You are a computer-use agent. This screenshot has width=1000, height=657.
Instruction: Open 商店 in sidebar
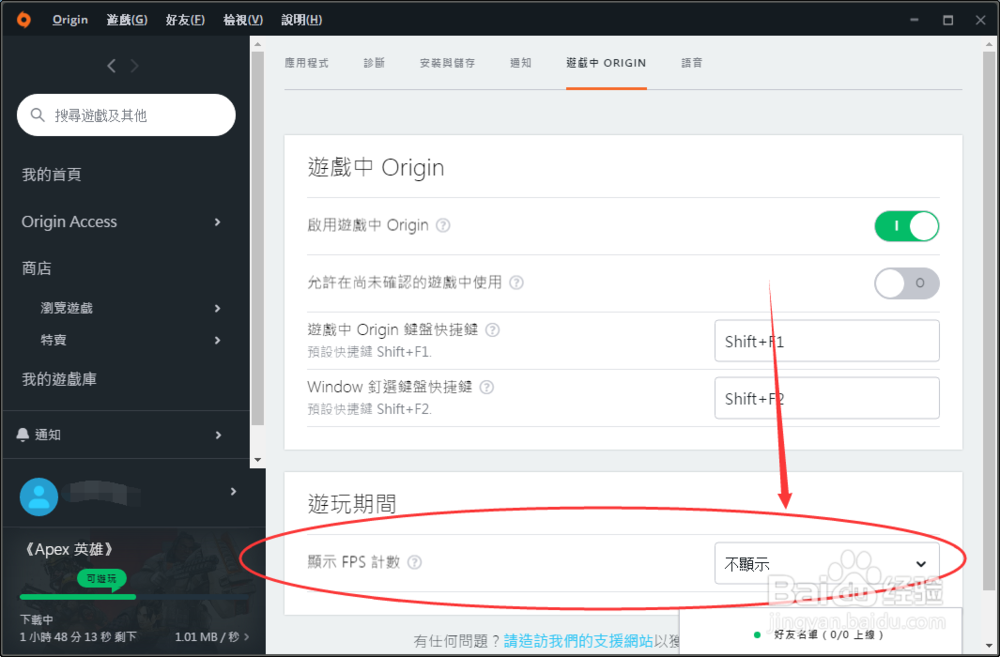[36, 268]
